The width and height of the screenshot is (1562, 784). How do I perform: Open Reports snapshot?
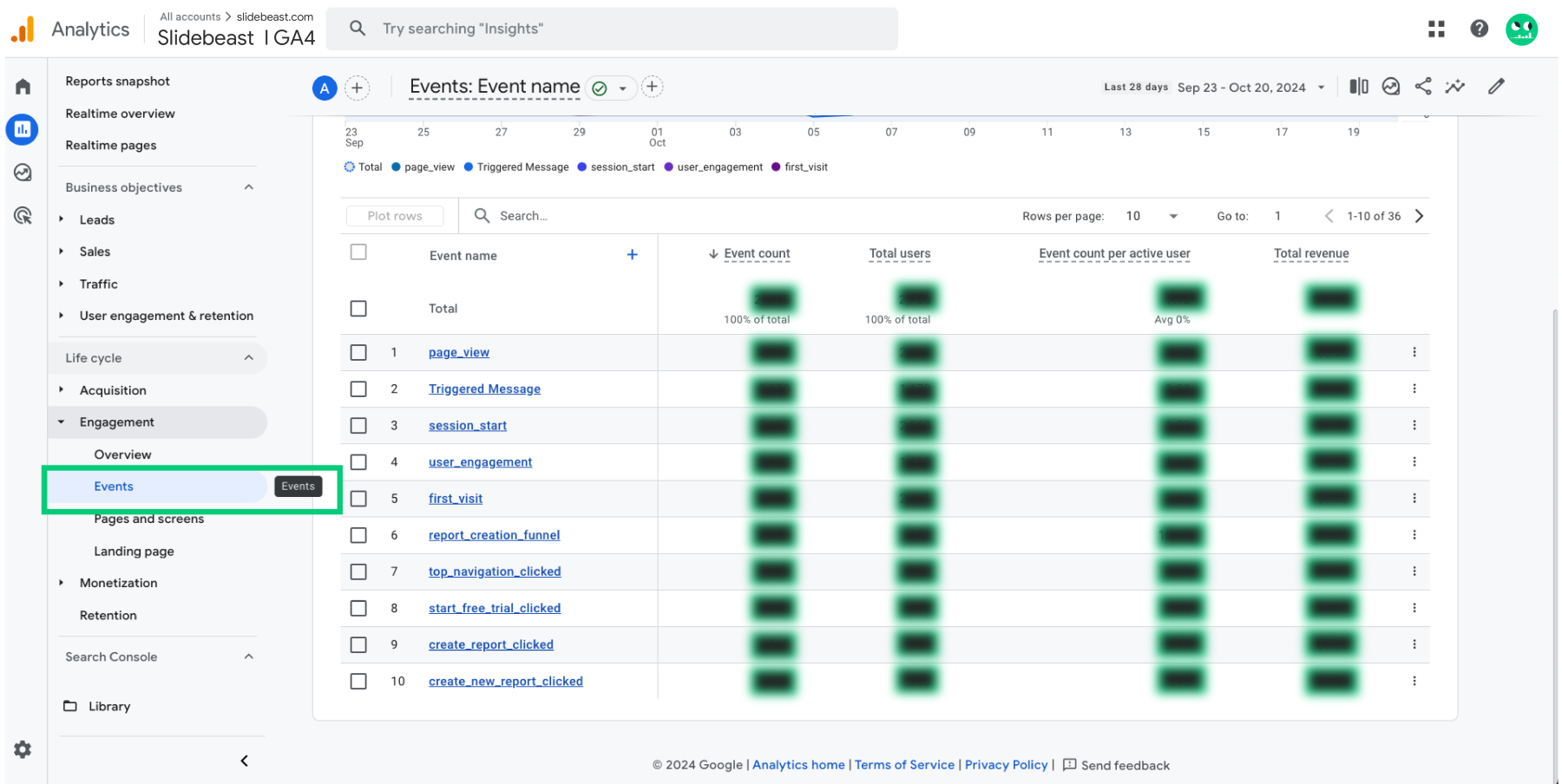(117, 81)
